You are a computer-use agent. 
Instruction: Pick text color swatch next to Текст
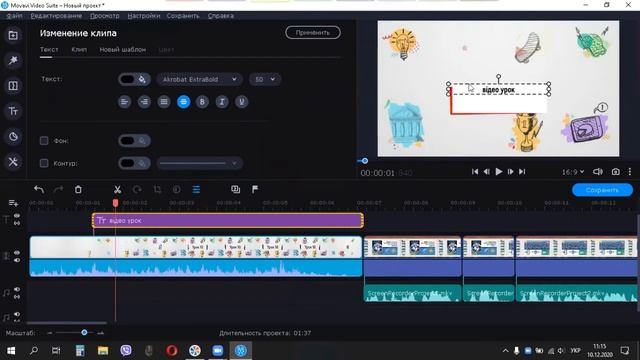point(134,79)
